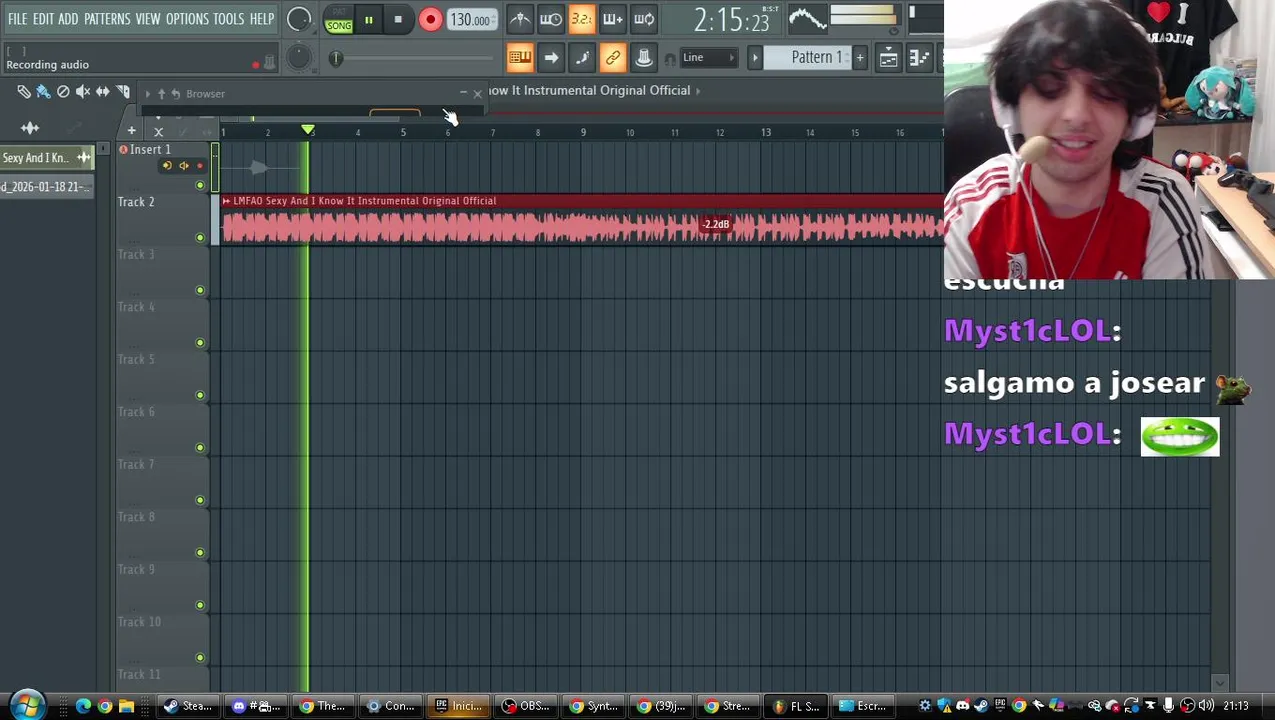
Task: Open the PATTERNS menu
Action: [x=107, y=19]
